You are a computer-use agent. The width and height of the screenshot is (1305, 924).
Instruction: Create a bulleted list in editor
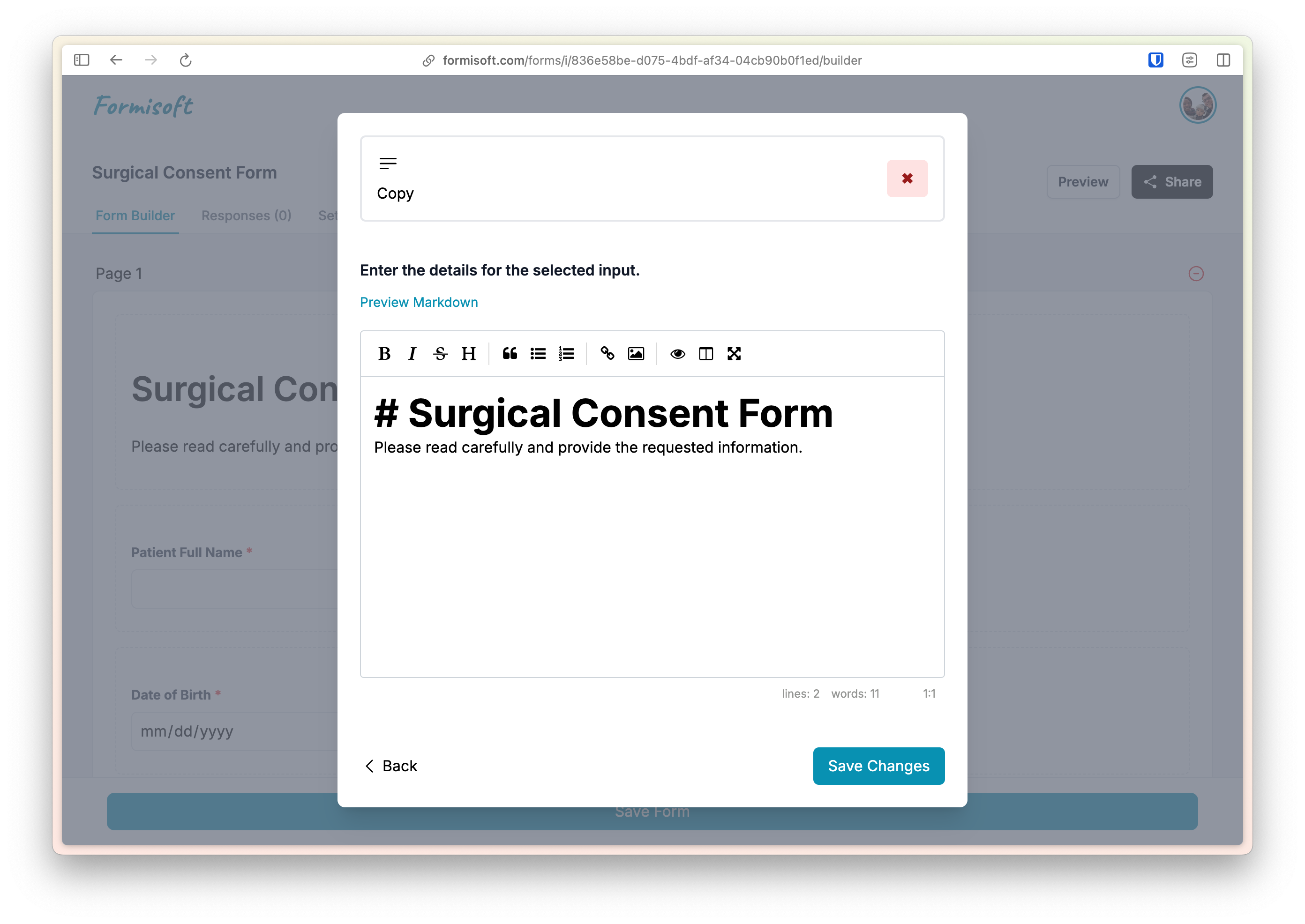(538, 354)
